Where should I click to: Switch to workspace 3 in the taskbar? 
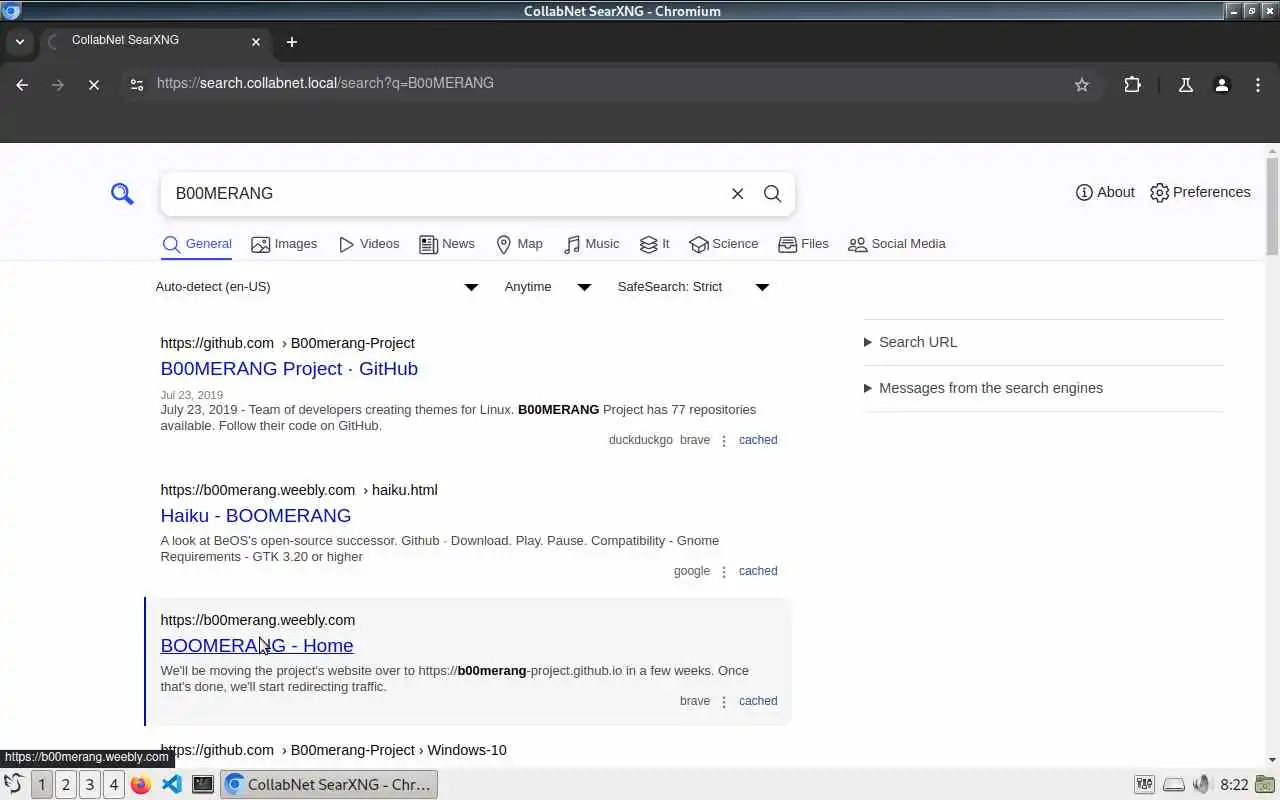pos(90,785)
